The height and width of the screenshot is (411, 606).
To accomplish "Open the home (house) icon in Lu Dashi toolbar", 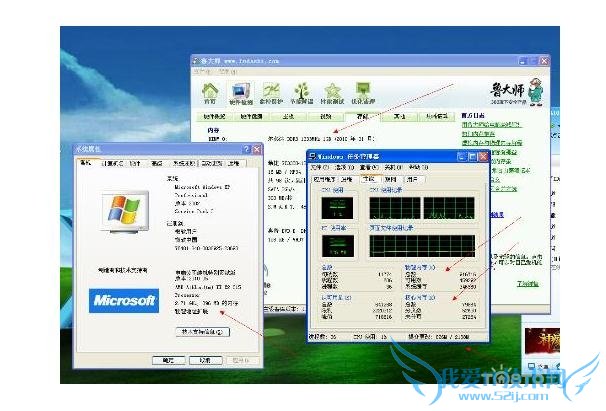I will click(x=210, y=91).
